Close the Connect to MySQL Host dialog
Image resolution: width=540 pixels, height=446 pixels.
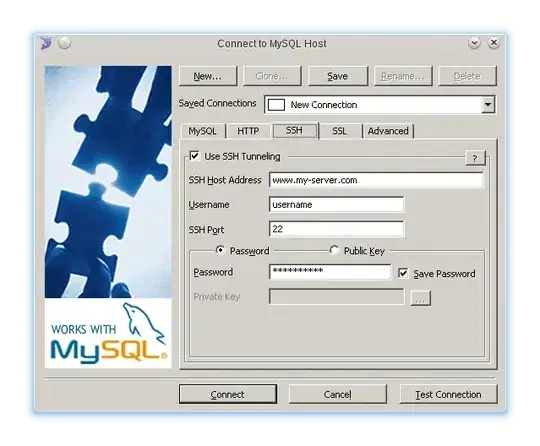pyautogui.click(x=494, y=43)
